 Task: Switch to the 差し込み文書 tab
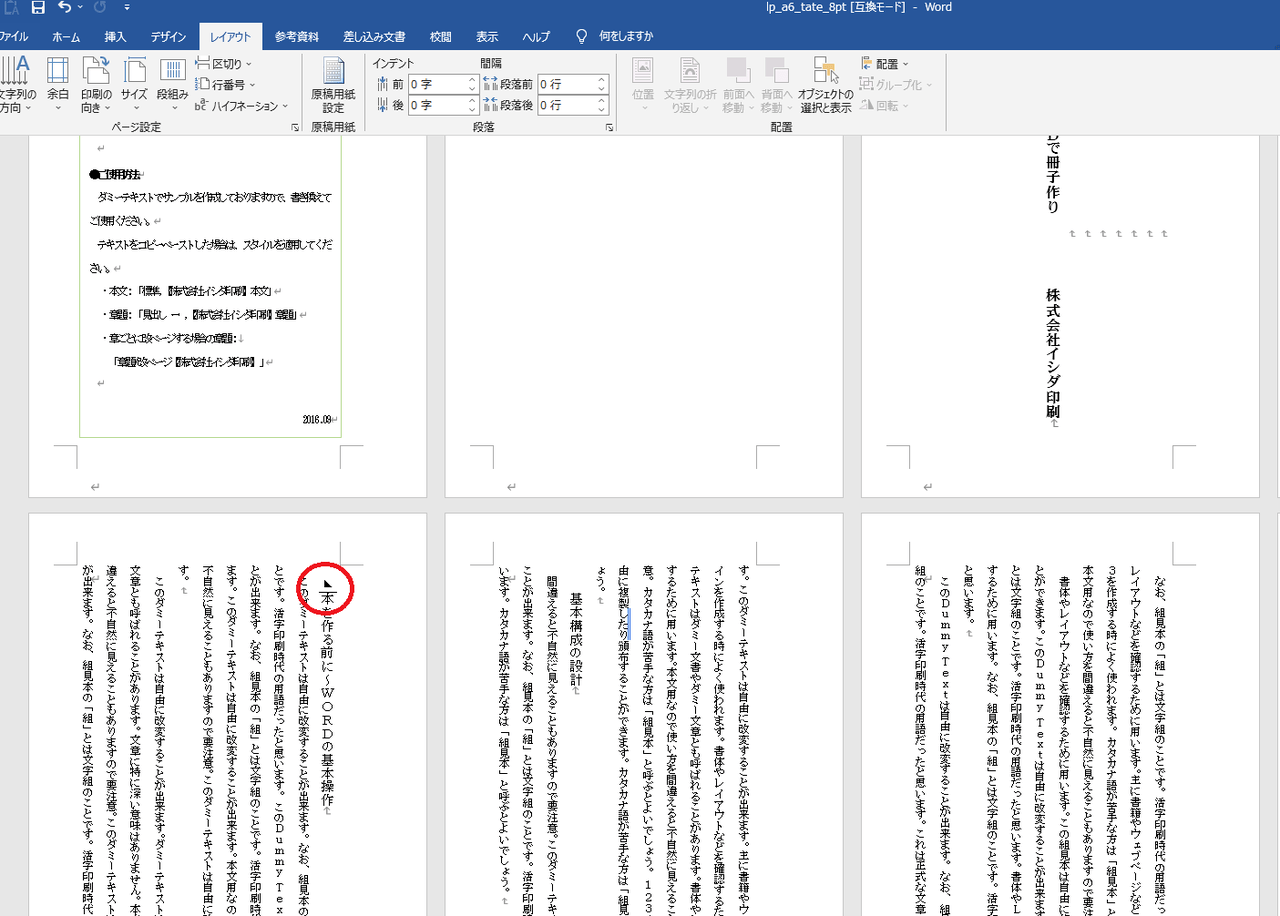[374, 37]
